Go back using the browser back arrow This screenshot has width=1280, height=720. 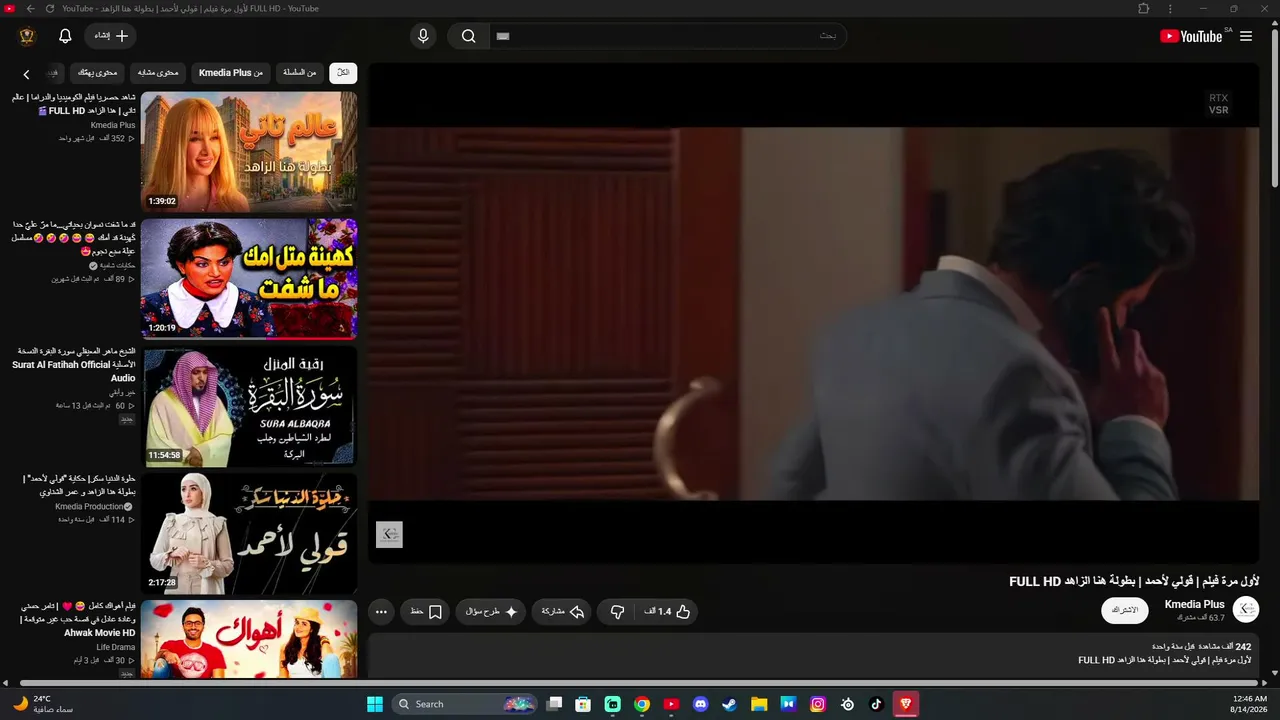[30, 9]
